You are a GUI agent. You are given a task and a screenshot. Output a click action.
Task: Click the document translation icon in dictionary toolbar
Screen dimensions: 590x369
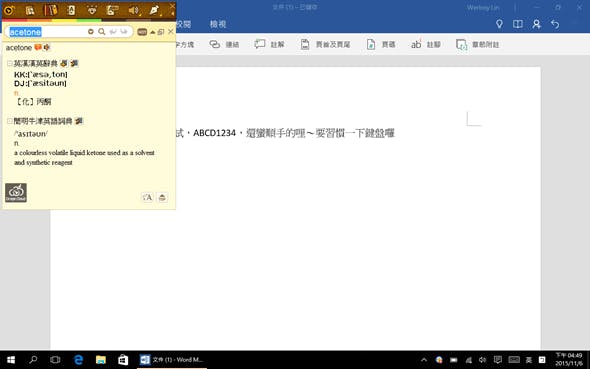[71, 10]
